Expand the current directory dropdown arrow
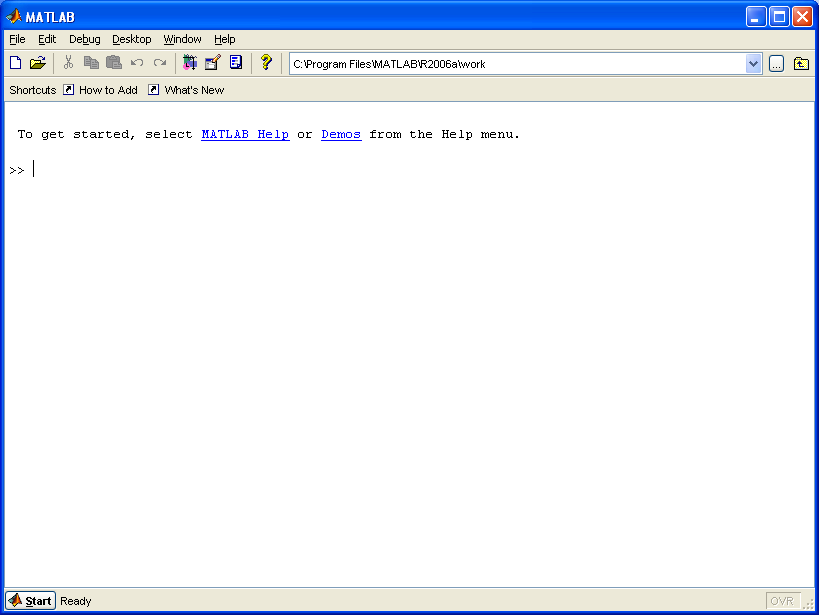The height and width of the screenshot is (615, 819). click(753, 64)
